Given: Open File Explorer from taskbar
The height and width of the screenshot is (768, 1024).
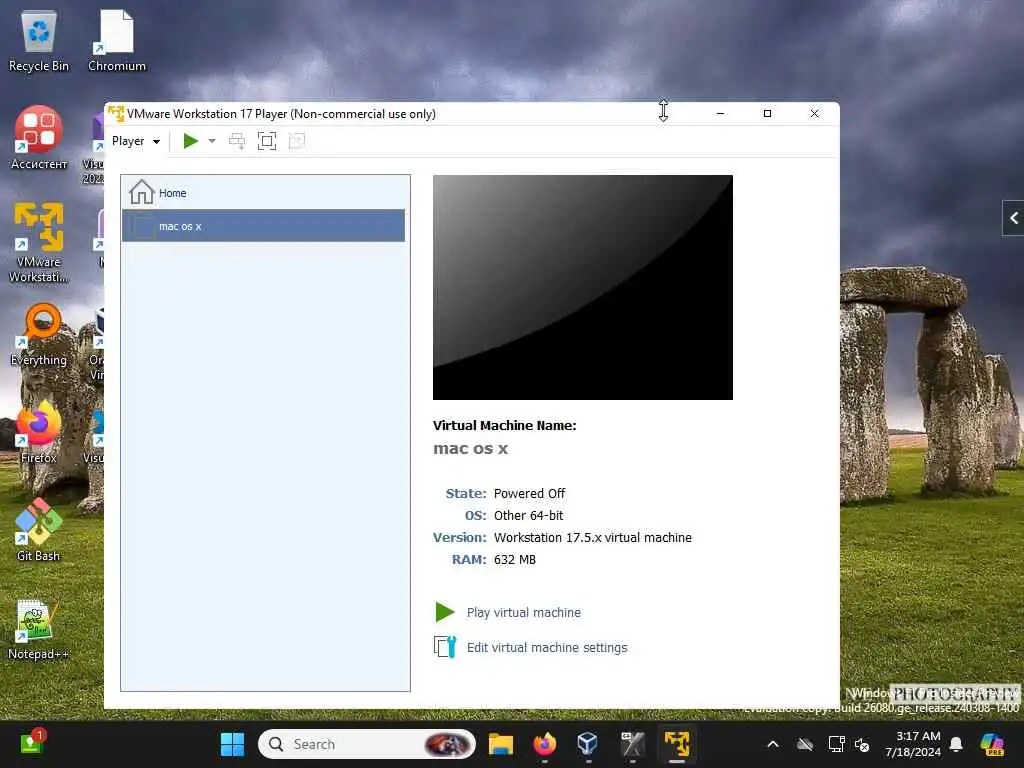Looking at the screenshot, I should [x=501, y=744].
